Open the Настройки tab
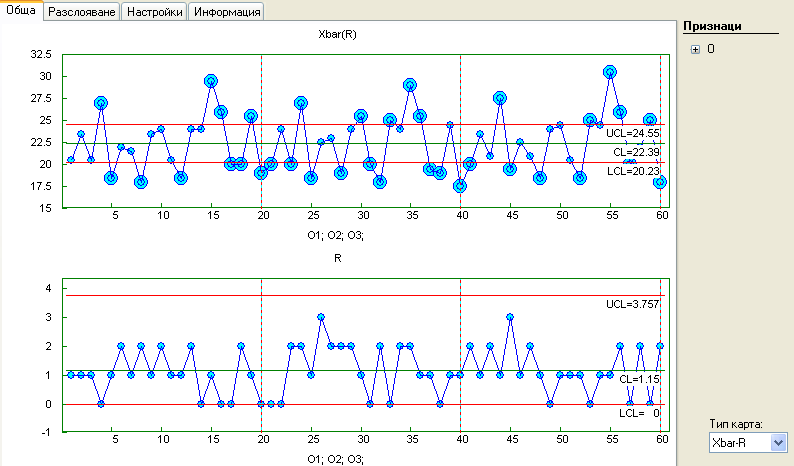This screenshot has width=794, height=466. [155, 12]
